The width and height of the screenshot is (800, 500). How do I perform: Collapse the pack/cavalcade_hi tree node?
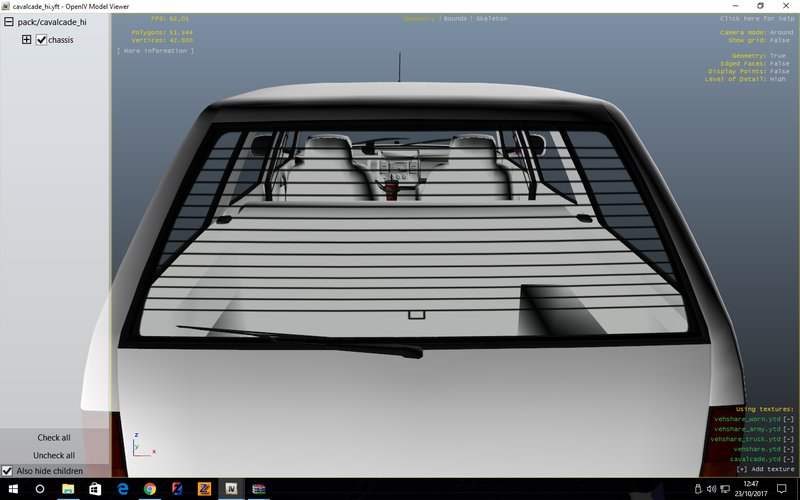click(8, 22)
